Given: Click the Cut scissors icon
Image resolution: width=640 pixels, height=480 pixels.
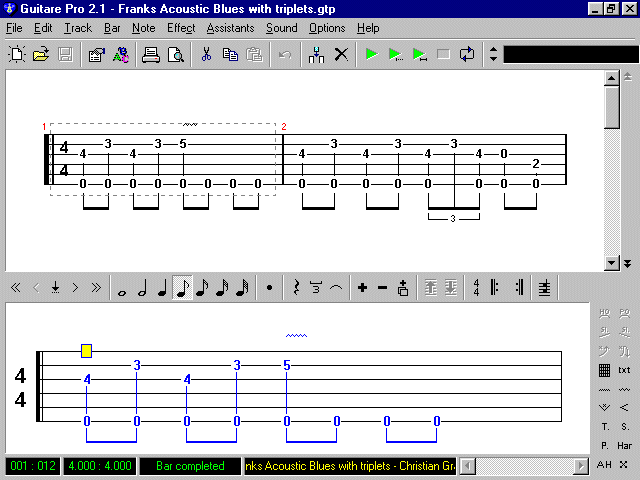Looking at the screenshot, I should (206, 54).
